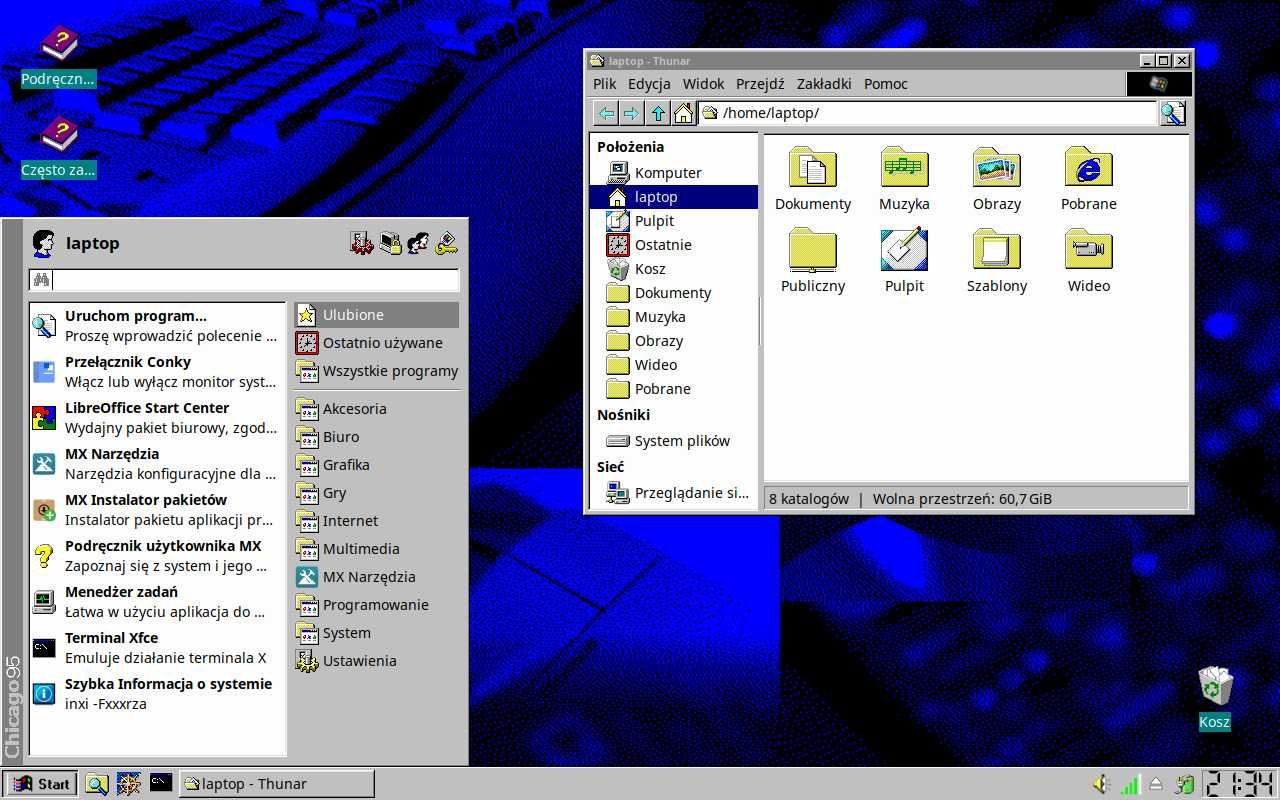Click the volume speaker tray icon
This screenshot has width=1280, height=800.
click(1102, 784)
